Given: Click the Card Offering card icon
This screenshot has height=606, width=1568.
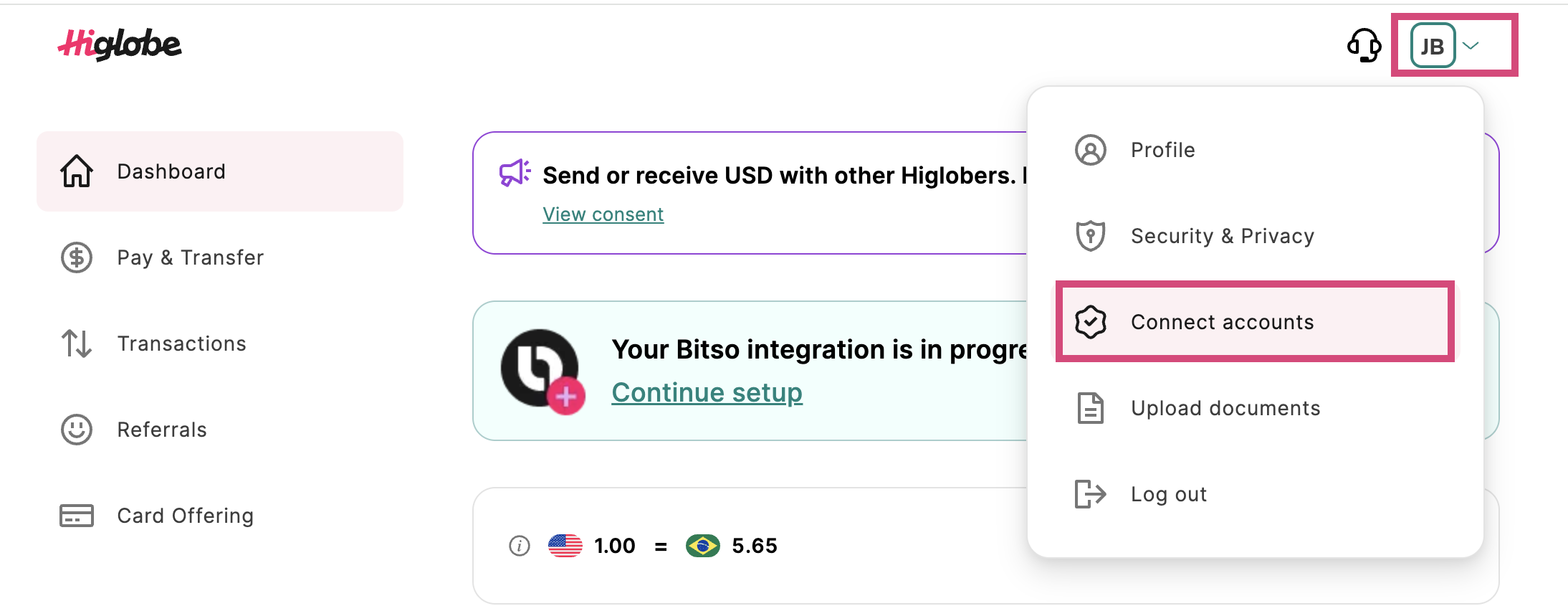Looking at the screenshot, I should pos(76,515).
